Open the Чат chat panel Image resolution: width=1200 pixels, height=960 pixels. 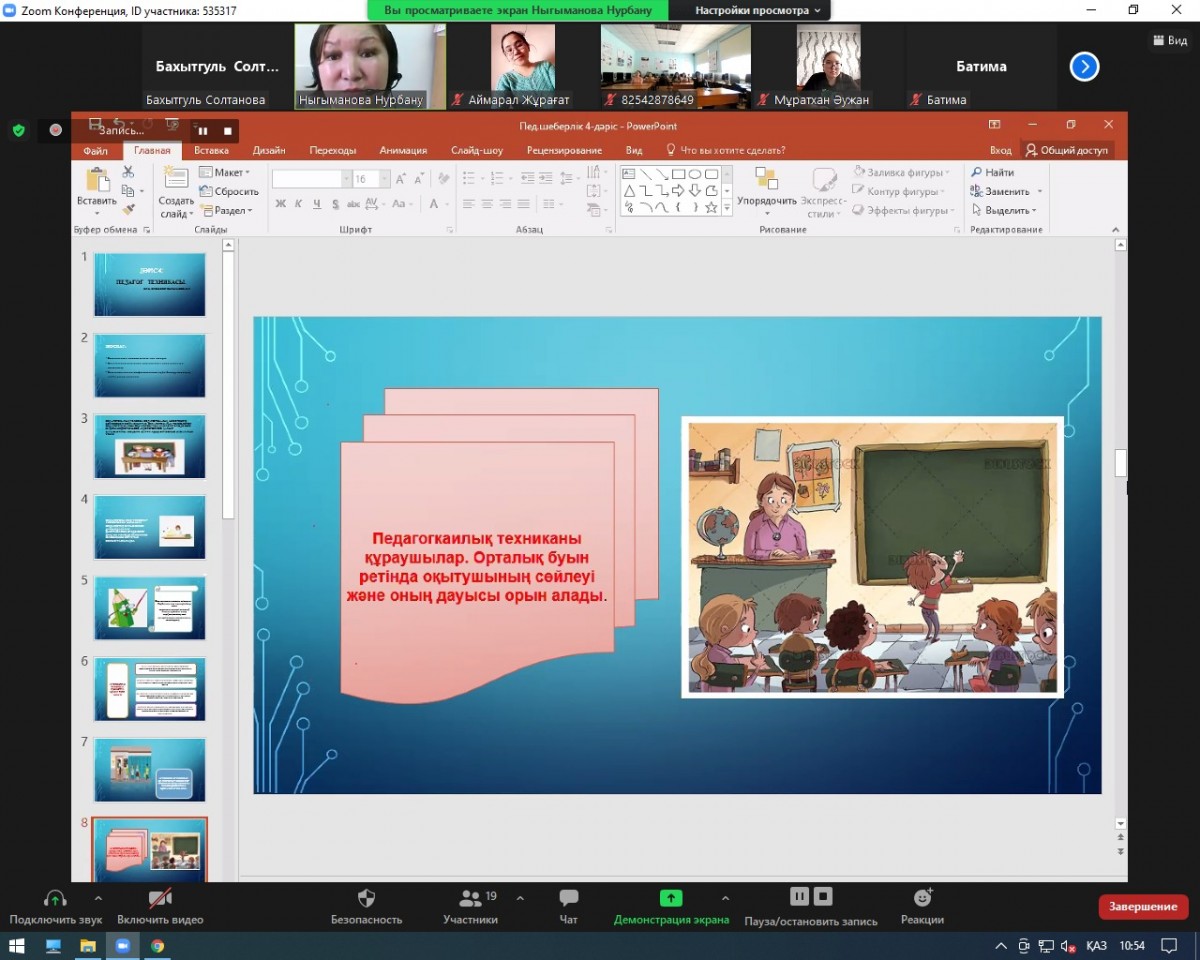[568, 898]
